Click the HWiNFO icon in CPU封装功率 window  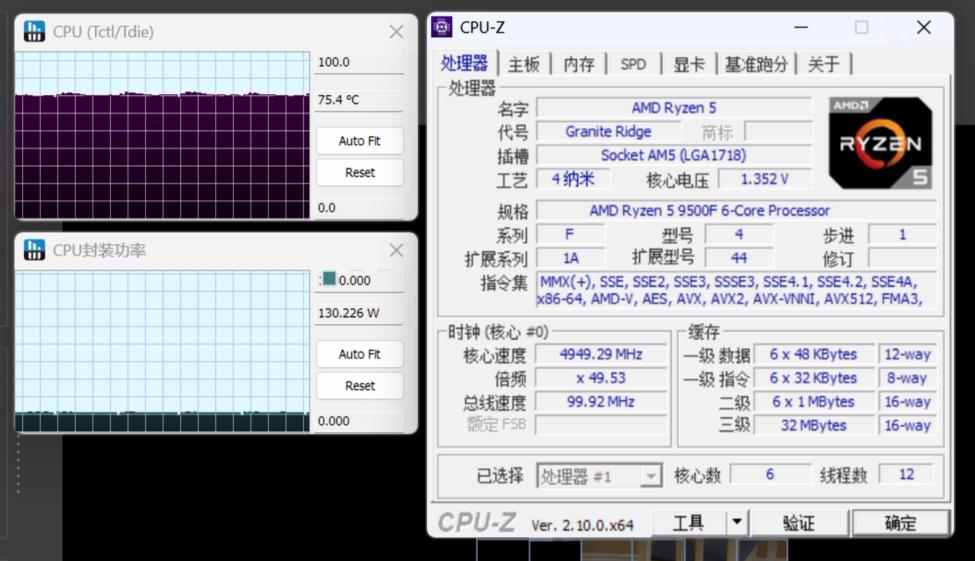pos(34,250)
